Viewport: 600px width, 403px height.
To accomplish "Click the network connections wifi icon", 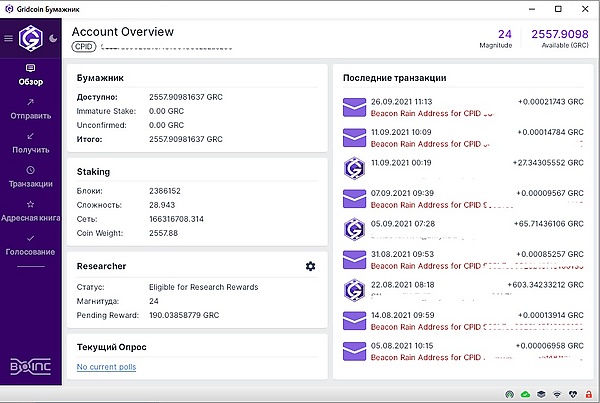I will tap(557, 394).
